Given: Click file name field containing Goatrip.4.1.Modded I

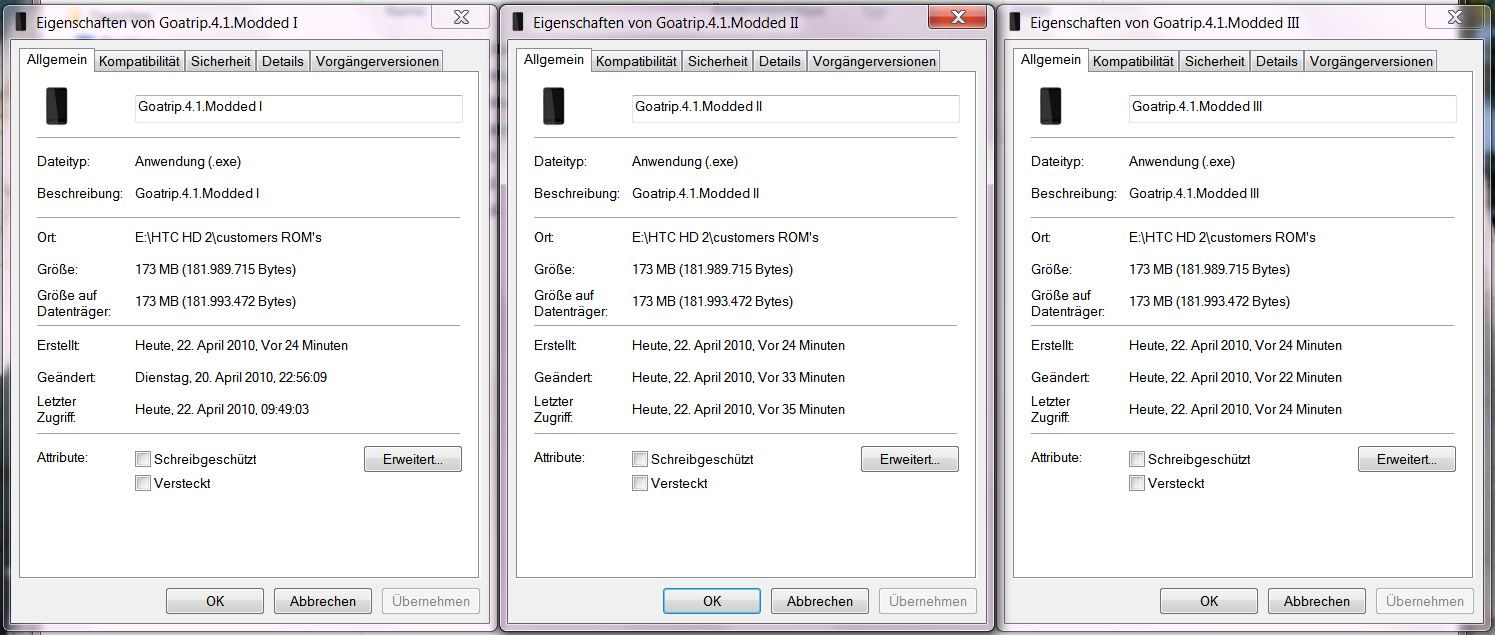Looking at the screenshot, I should (299, 108).
